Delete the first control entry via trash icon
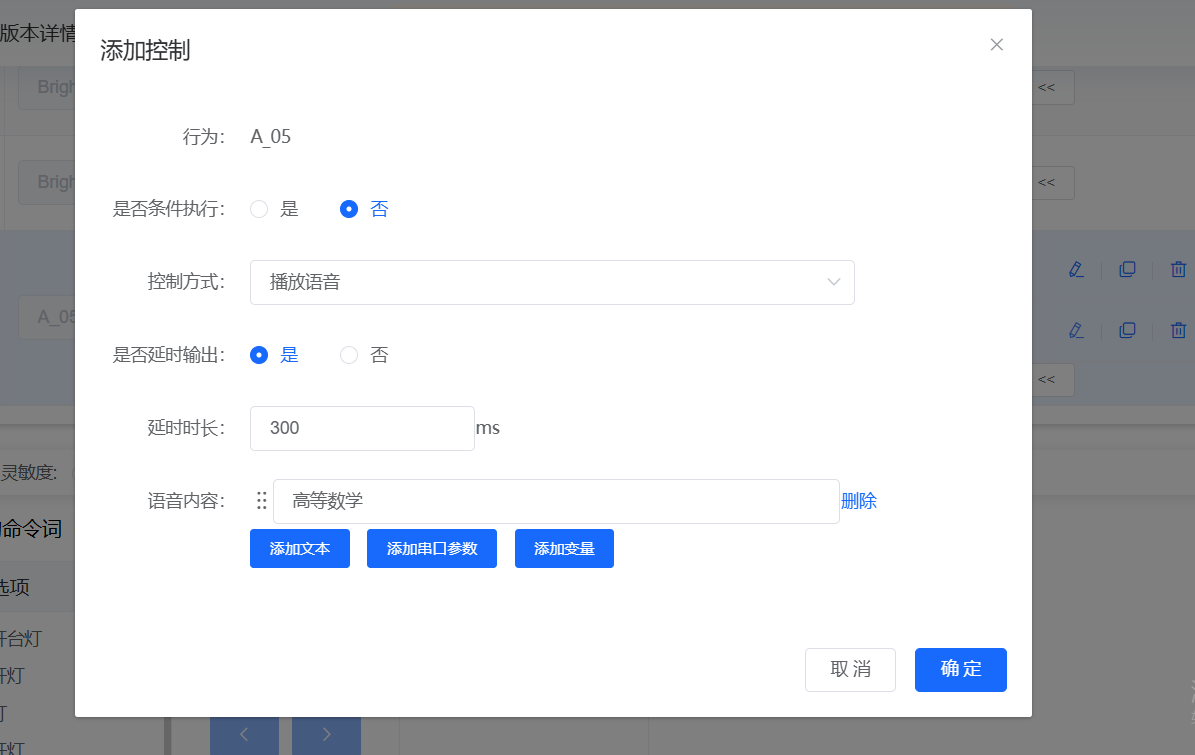Viewport: 1195px width, 755px height. point(1178,269)
